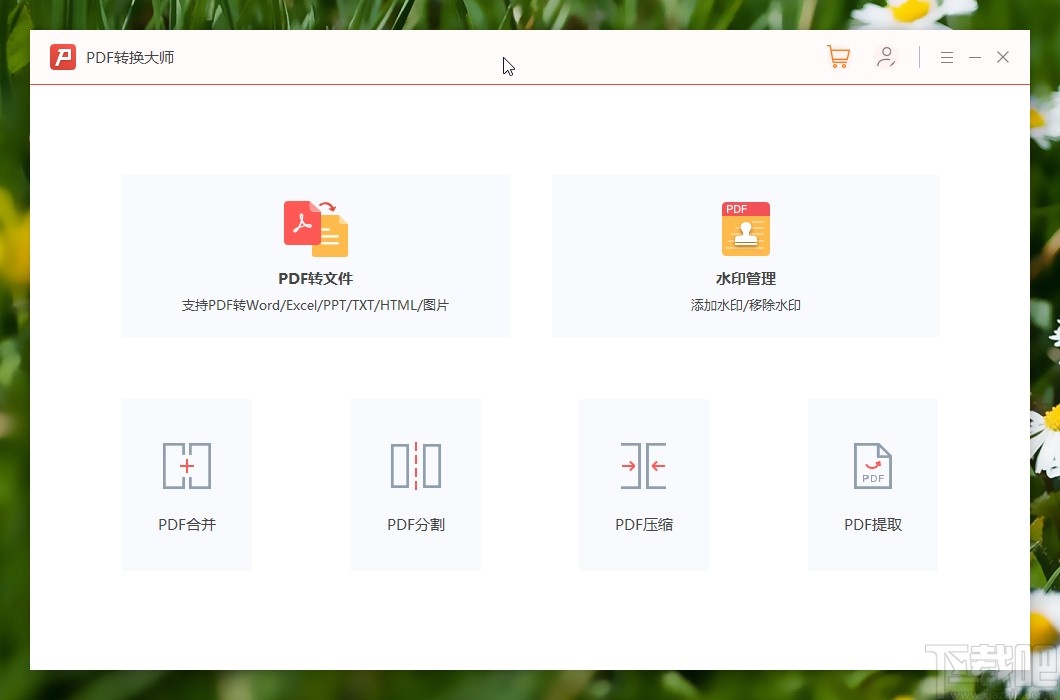Click the PDF分割 label
This screenshot has width=1060, height=700.
[x=415, y=523]
